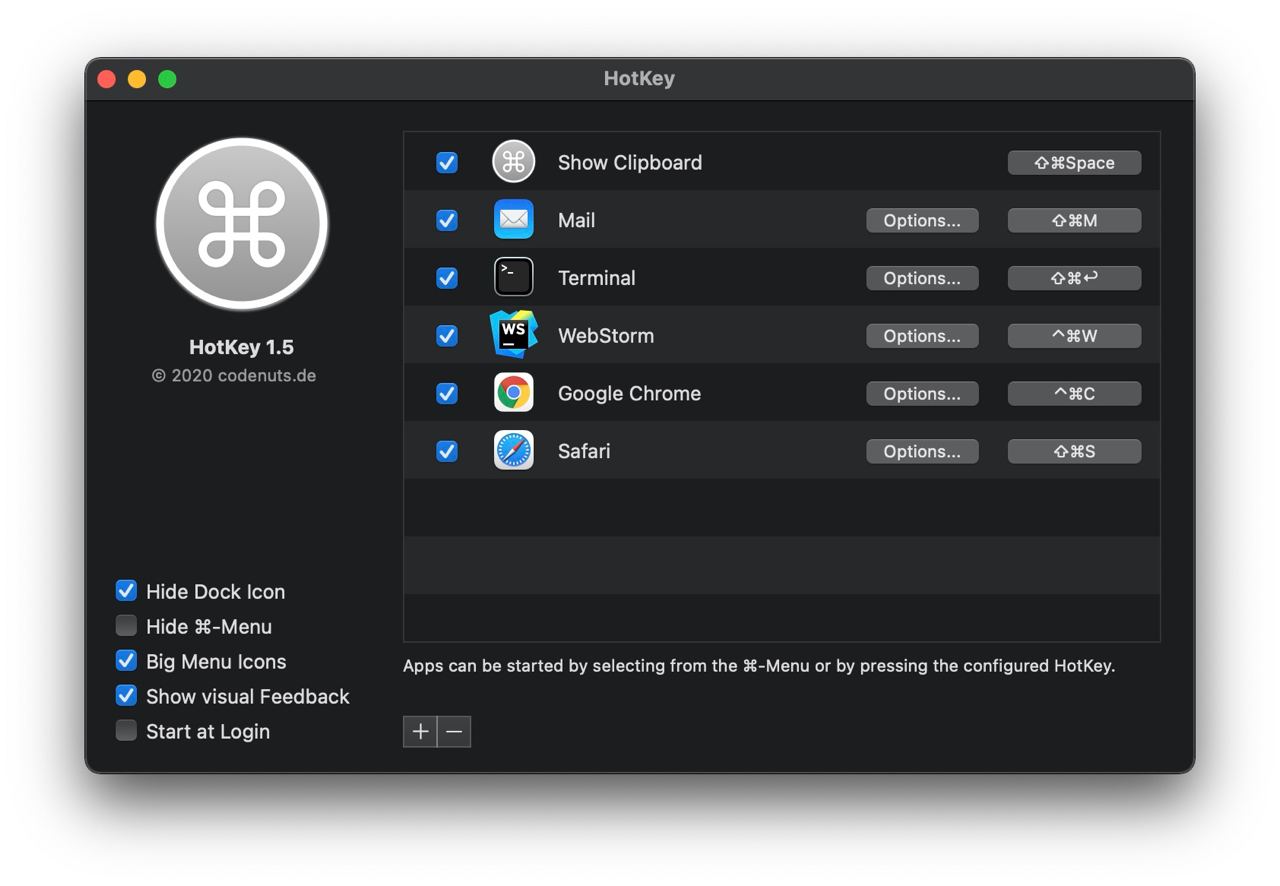Select the WebStorm row label
The height and width of the screenshot is (886, 1280).
point(606,336)
